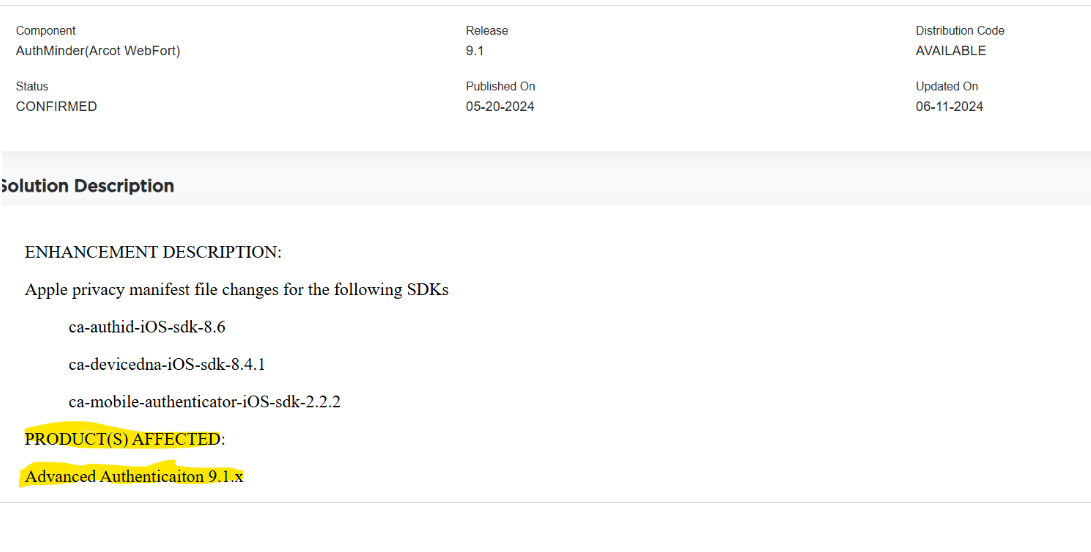Select the ca-devicedna-iOS-sdk-8.4.1 entry
The image size is (1091, 552).
pos(167,364)
